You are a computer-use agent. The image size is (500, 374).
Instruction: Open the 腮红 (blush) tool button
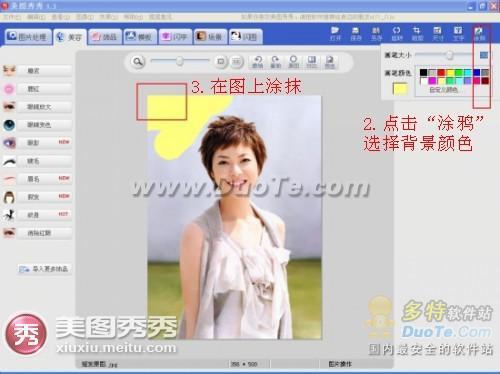coord(45,89)
